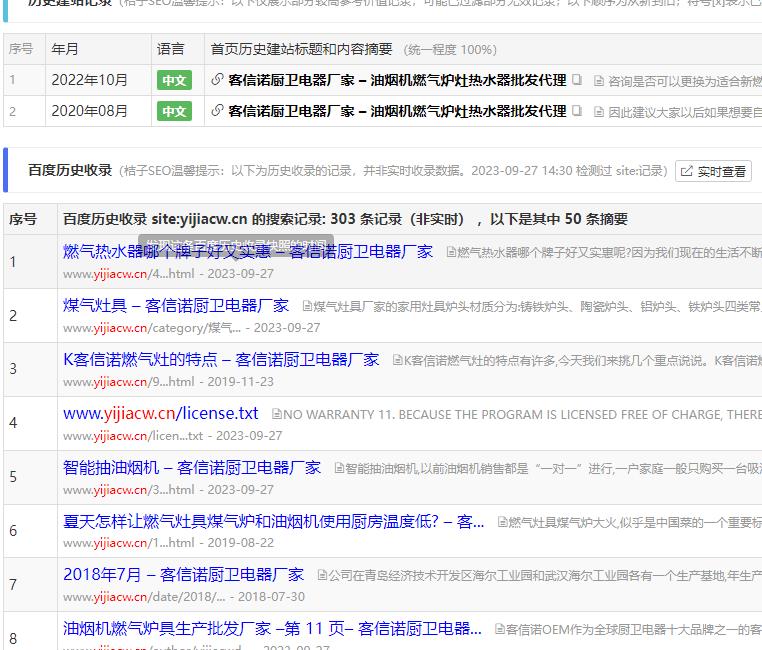Click the link icon in the 2020年08月 row
Screen dimensions: 762x650
pos(217,111)
